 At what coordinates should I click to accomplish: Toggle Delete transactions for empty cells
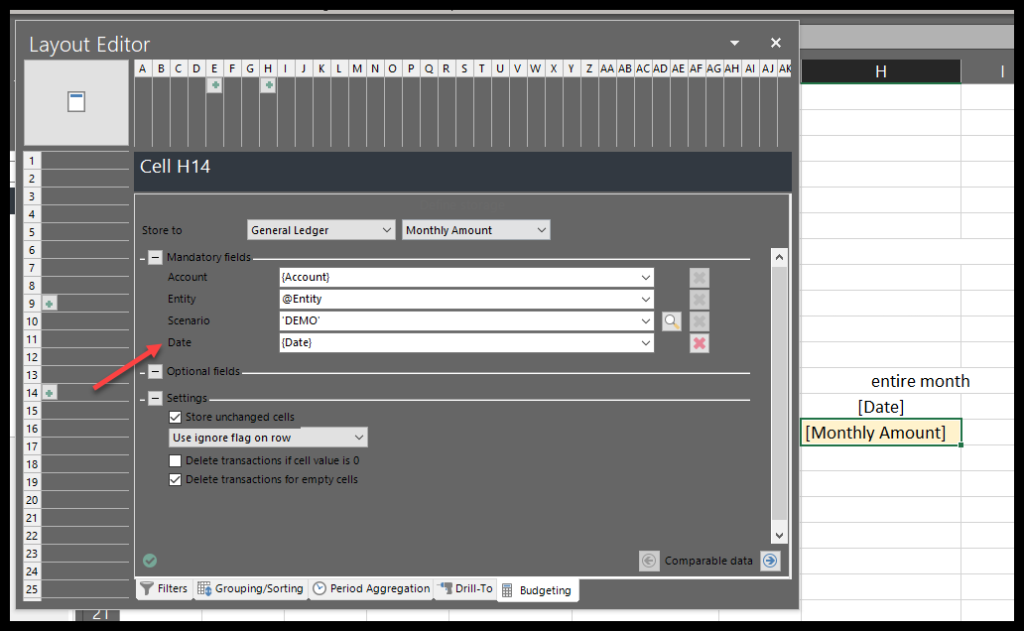tap(176, 479)
